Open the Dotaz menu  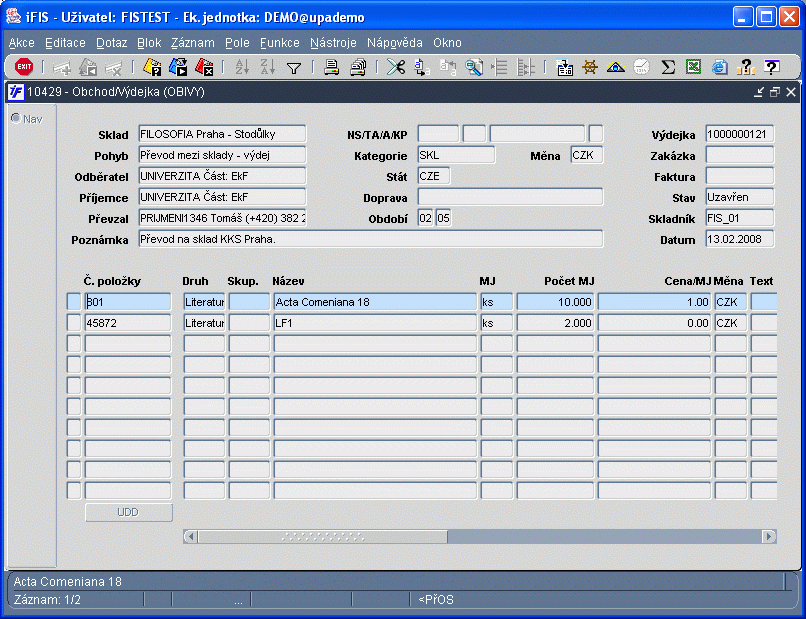tap(112, 43)
